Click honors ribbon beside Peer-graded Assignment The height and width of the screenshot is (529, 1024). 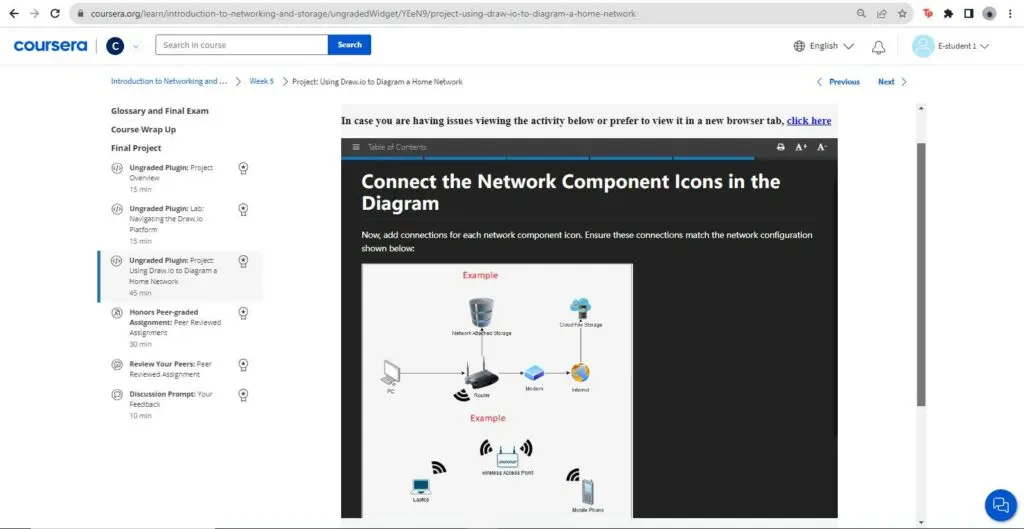click(x=243, y=313)
